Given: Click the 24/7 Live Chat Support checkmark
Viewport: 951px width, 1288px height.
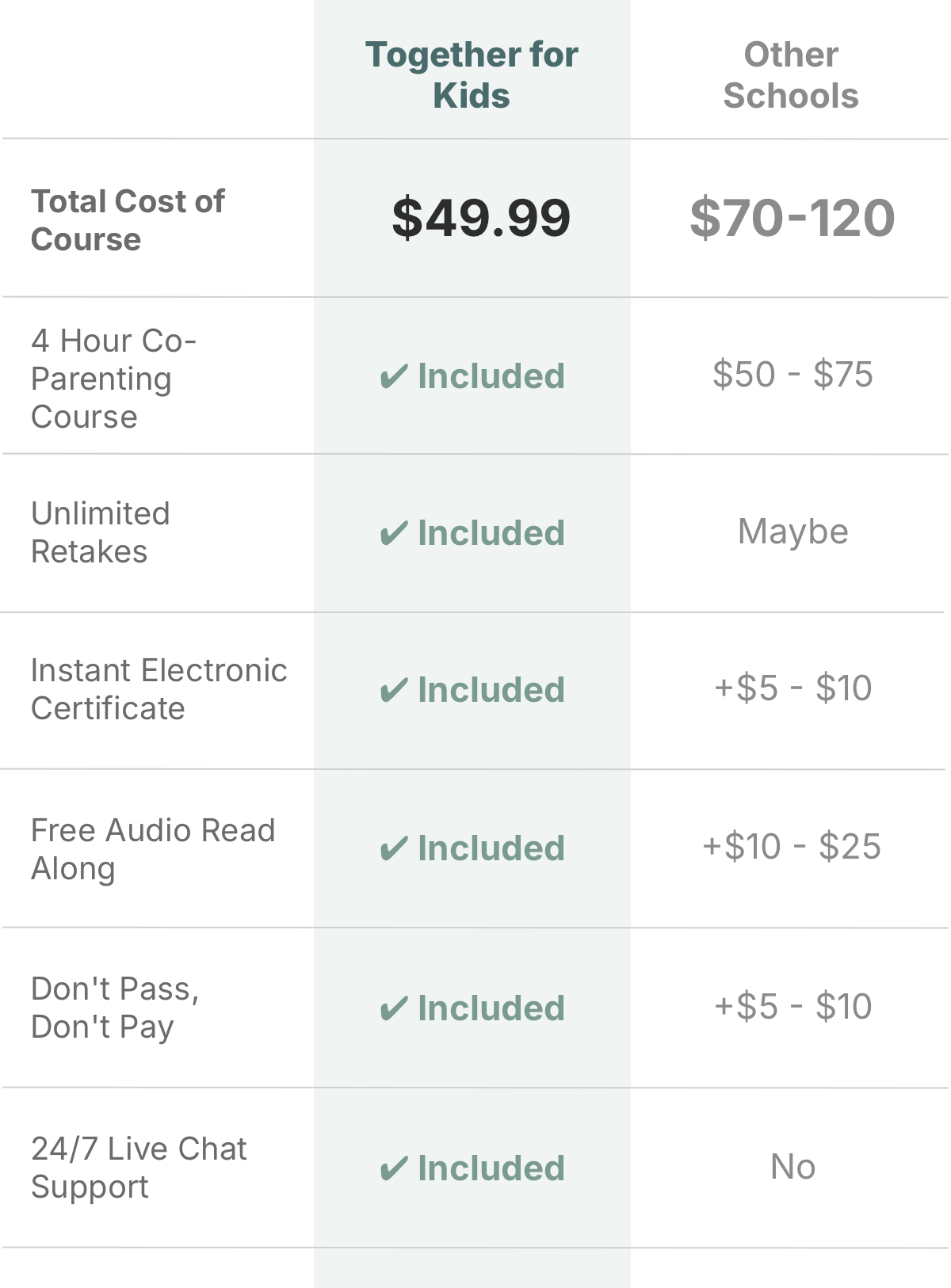Looking at the screenshot, I should tap(394, 1169).
